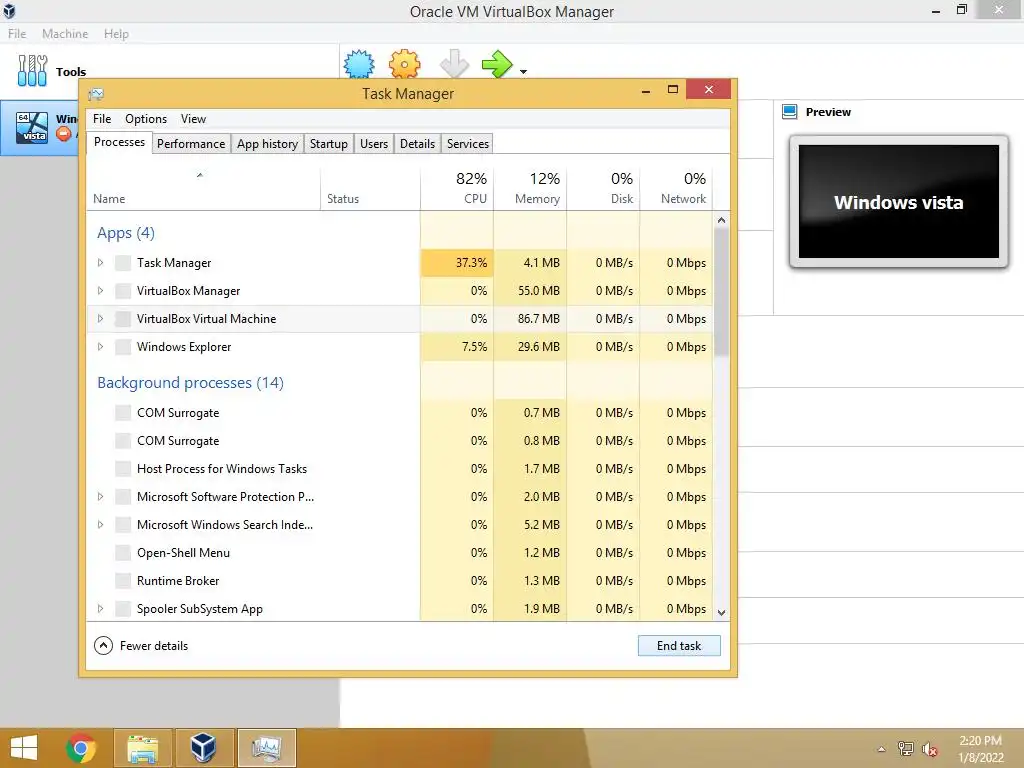This screenshot has width=1024, height=768.
Task: Click the End task button
Action: tap(679, 646)
